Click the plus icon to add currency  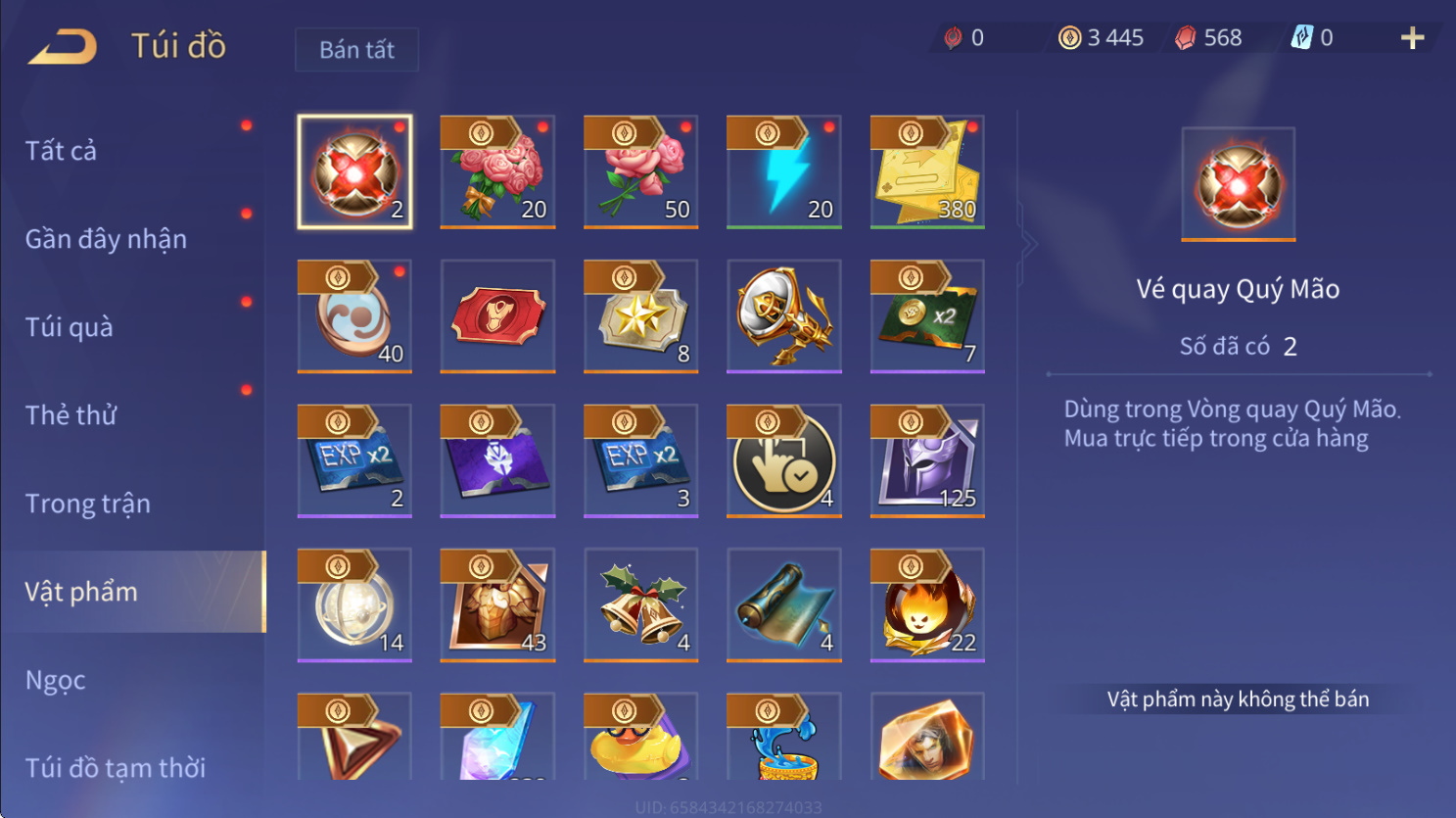click(x=1412, y=38)
